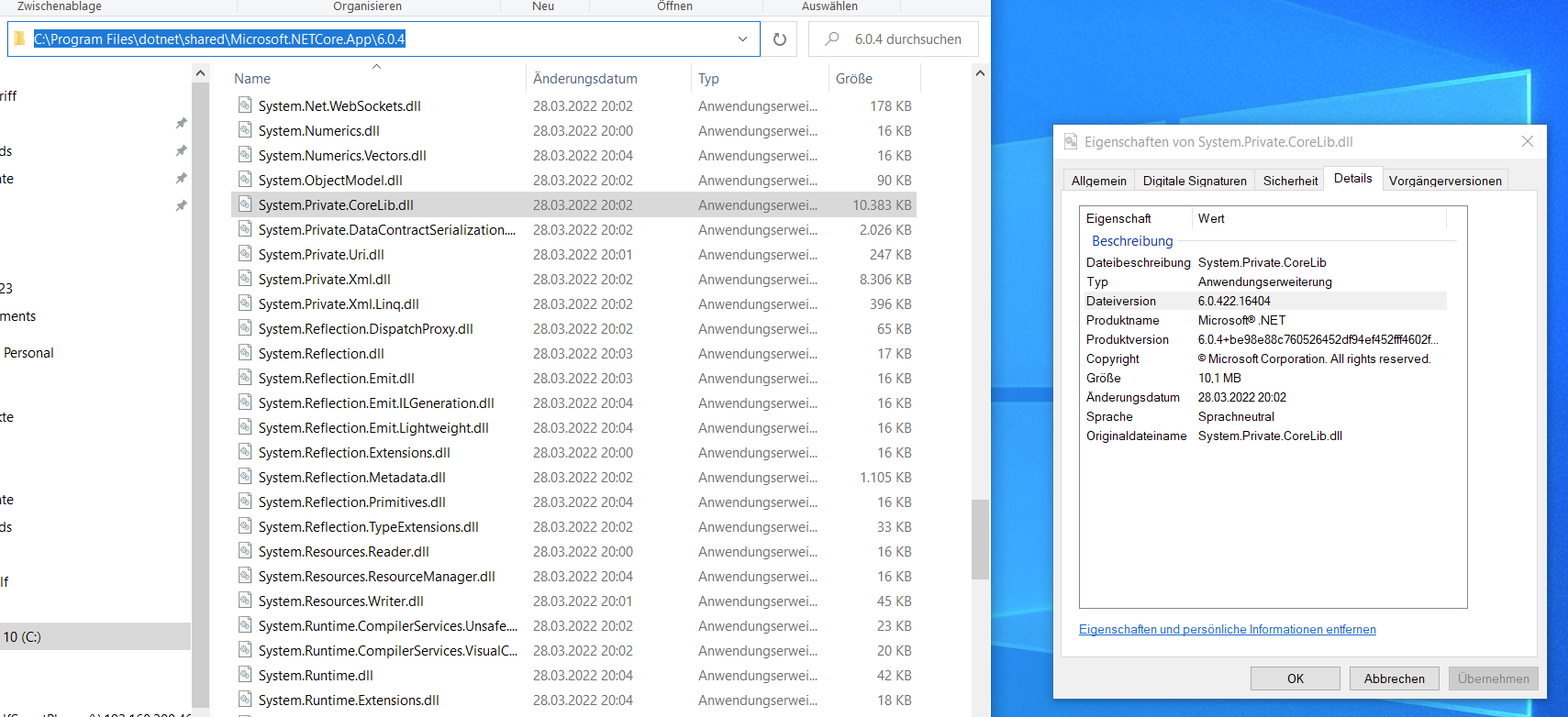Select the Copyright property row
Image resolution: width=1568 pixels, height=717 pixels.
pos(1266,358)
